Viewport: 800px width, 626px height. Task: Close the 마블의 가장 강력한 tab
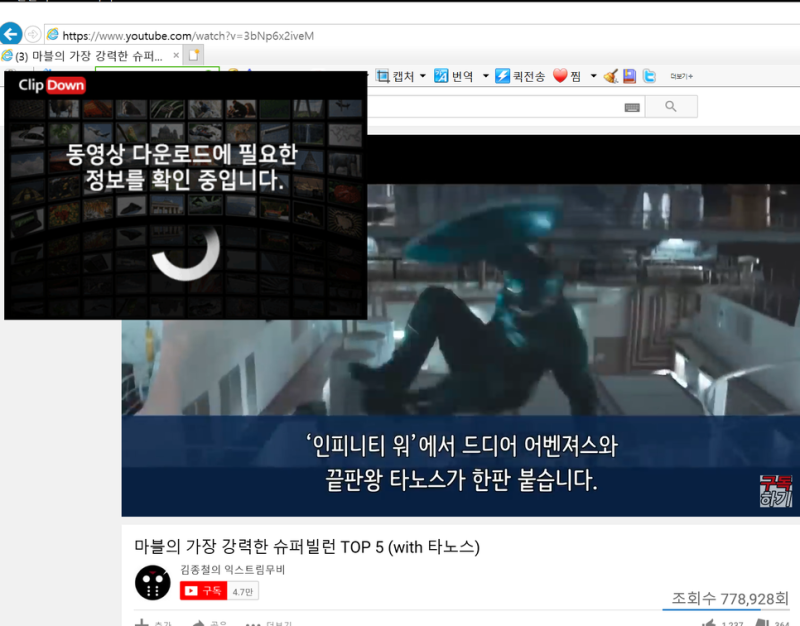[x=176, y=55]
